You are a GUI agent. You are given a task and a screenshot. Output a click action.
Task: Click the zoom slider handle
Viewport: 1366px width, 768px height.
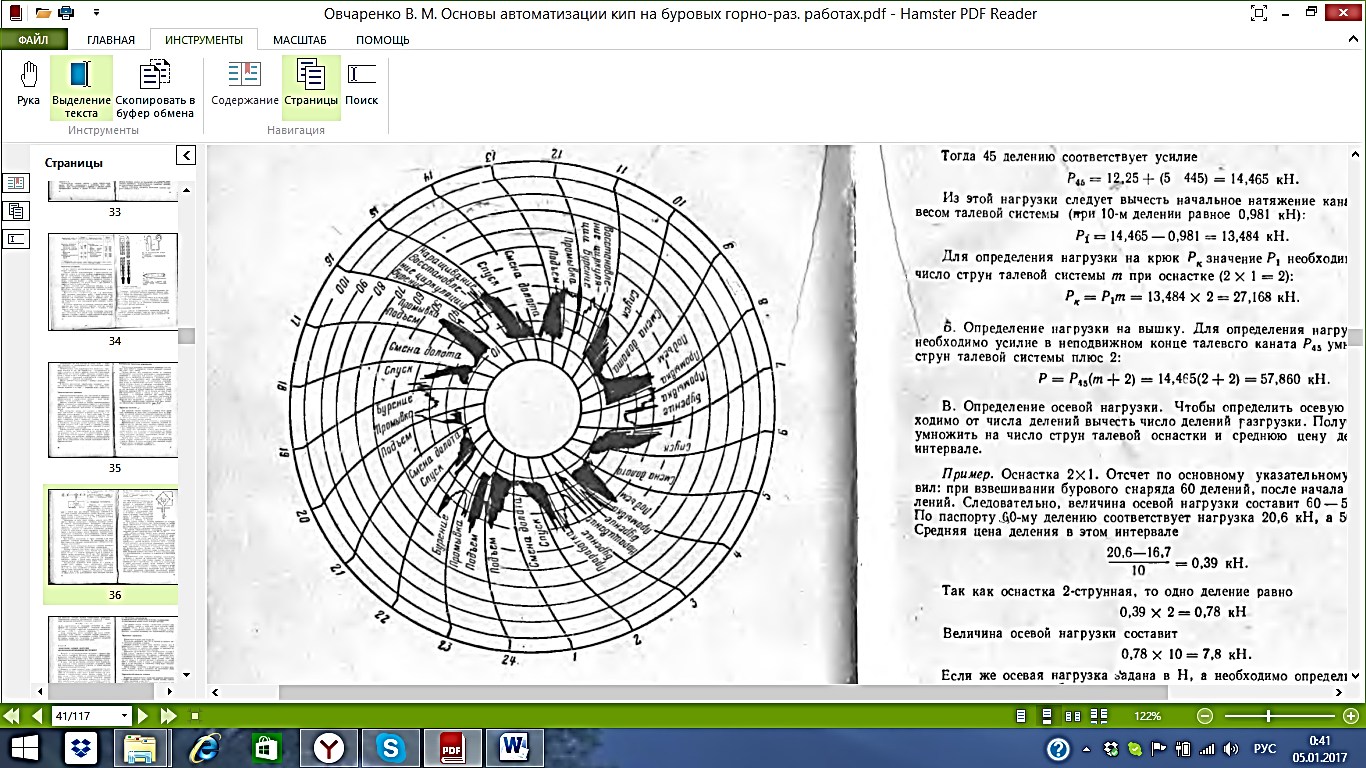1269,716
